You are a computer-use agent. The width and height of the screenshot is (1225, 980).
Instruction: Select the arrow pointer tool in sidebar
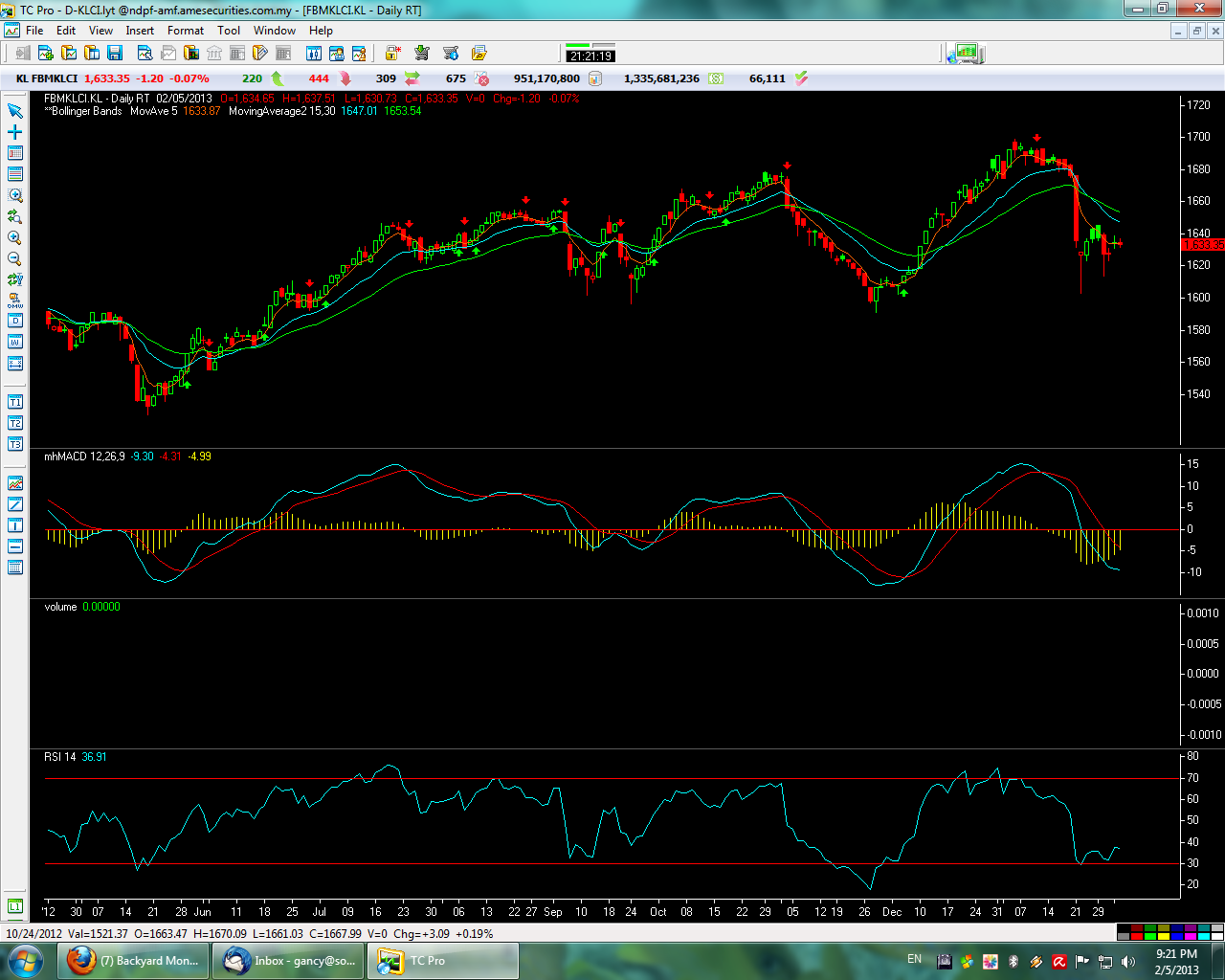[x=14, y=111]
